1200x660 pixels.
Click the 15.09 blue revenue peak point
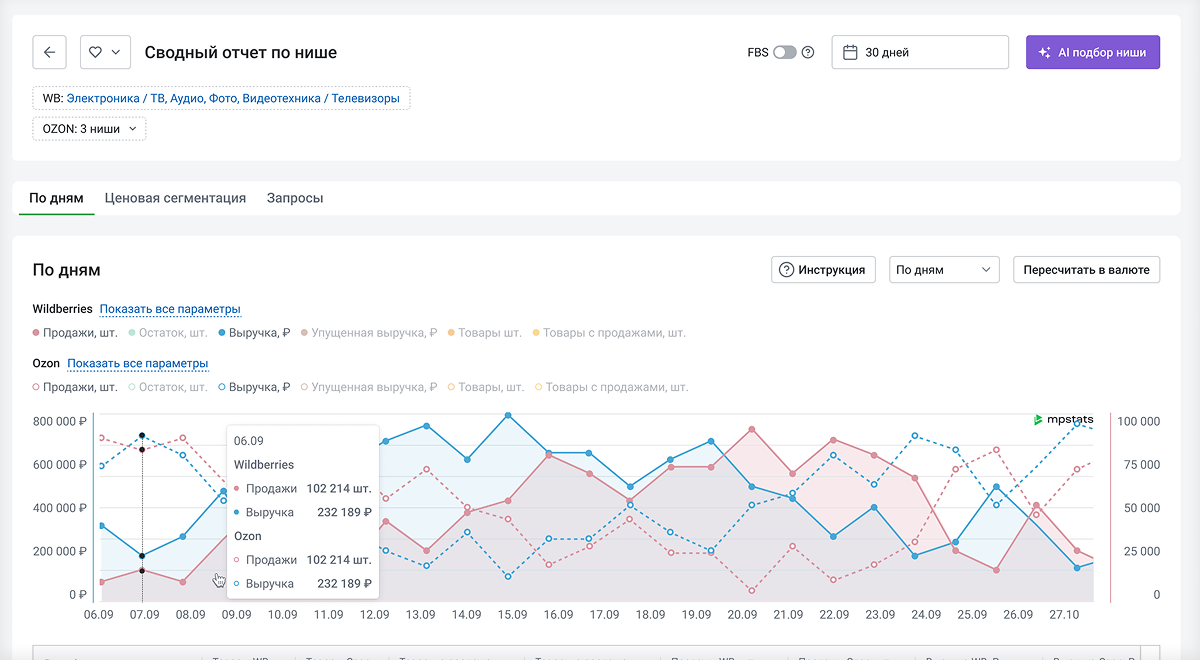pos(508,415)
